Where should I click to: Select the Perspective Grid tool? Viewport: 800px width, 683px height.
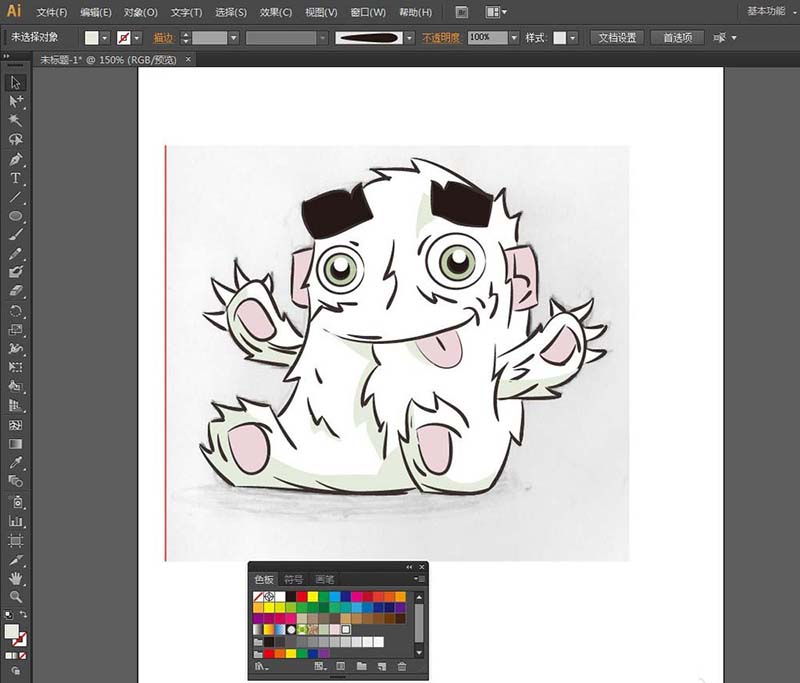tap(15, 406)
